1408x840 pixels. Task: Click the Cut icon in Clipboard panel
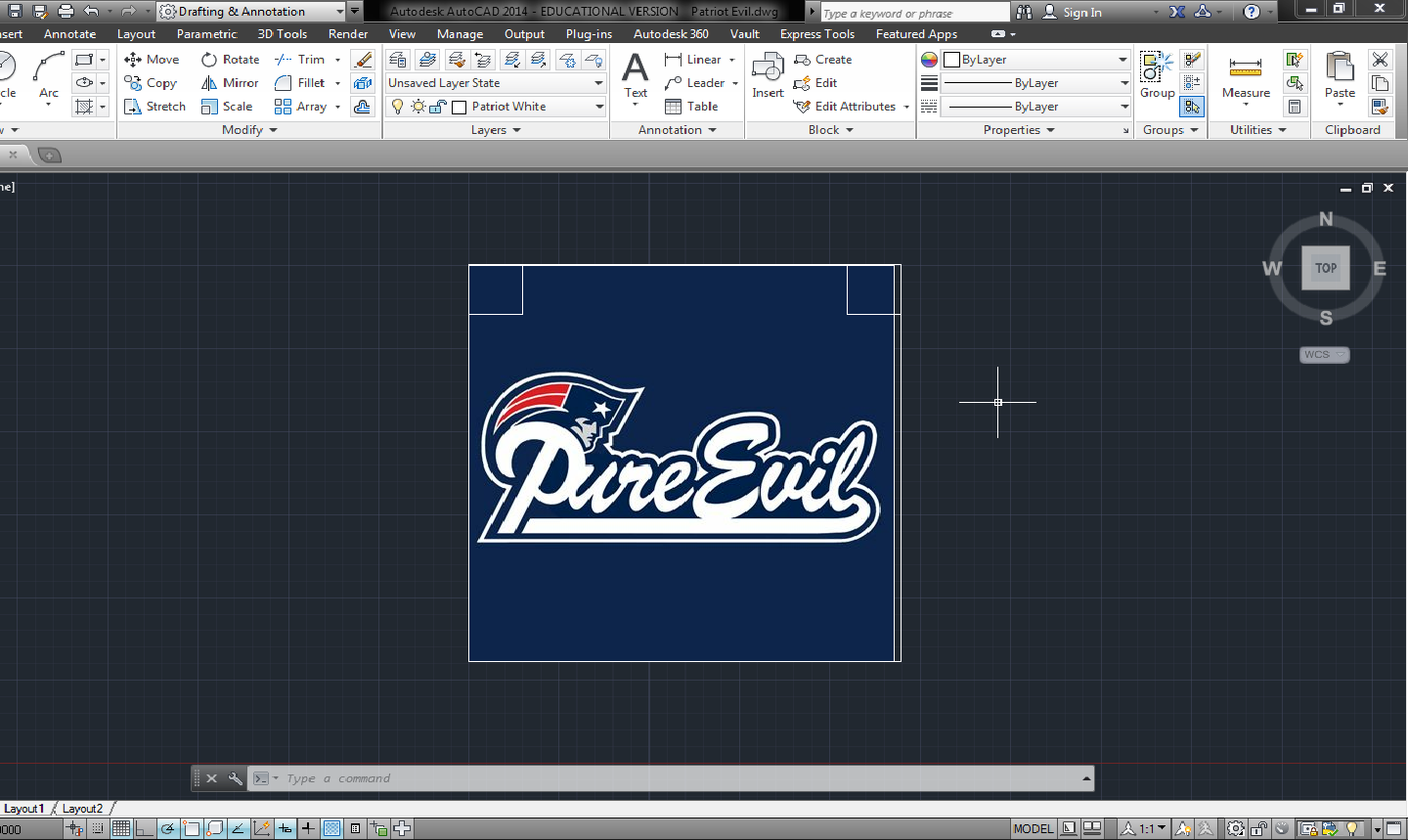point(1380,60)
